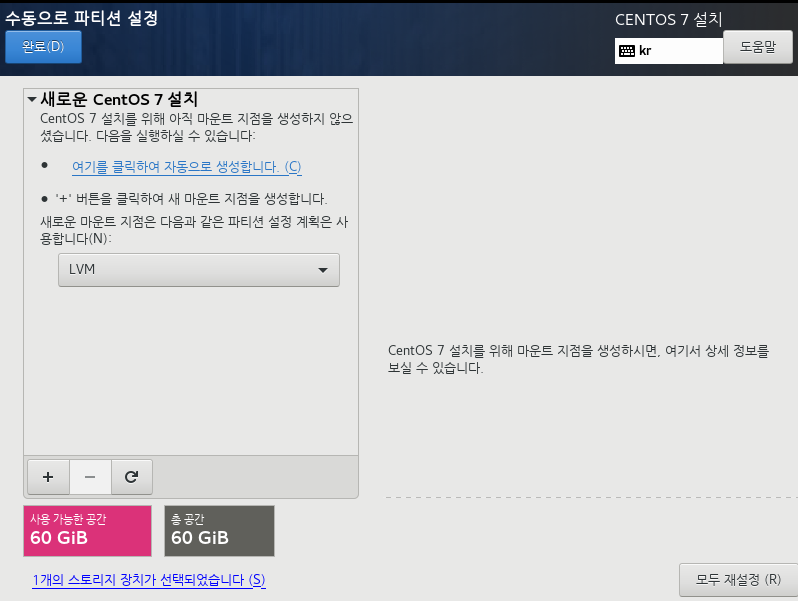Open the 1개의 스토리지 장치가 선택되었습니다 link

pyautogui.click(x=149, y=580)
